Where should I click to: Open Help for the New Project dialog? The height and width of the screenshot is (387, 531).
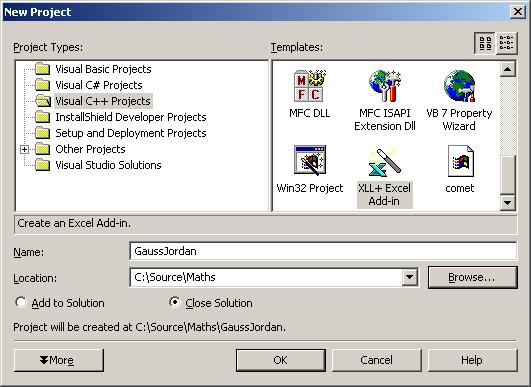coord(473,360)
